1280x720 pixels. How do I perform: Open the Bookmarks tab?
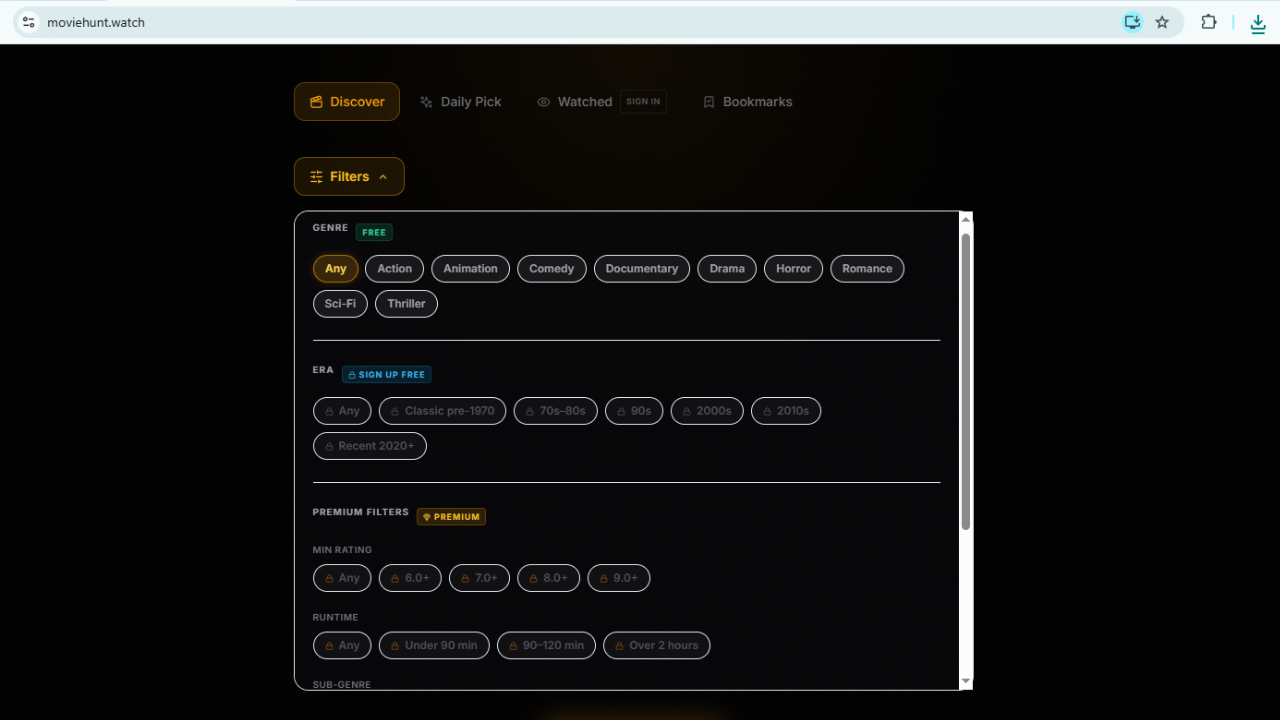747,102
